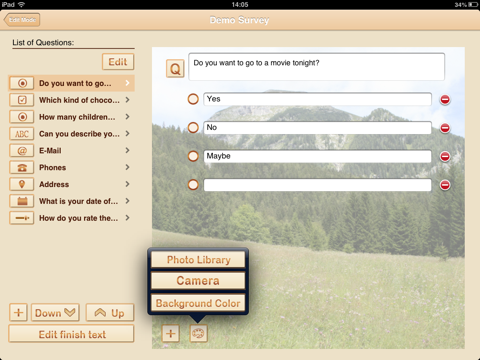Remove the 'No' answer with red minus
This screenshot has width=480, height=360.
[x=445, y=128]
